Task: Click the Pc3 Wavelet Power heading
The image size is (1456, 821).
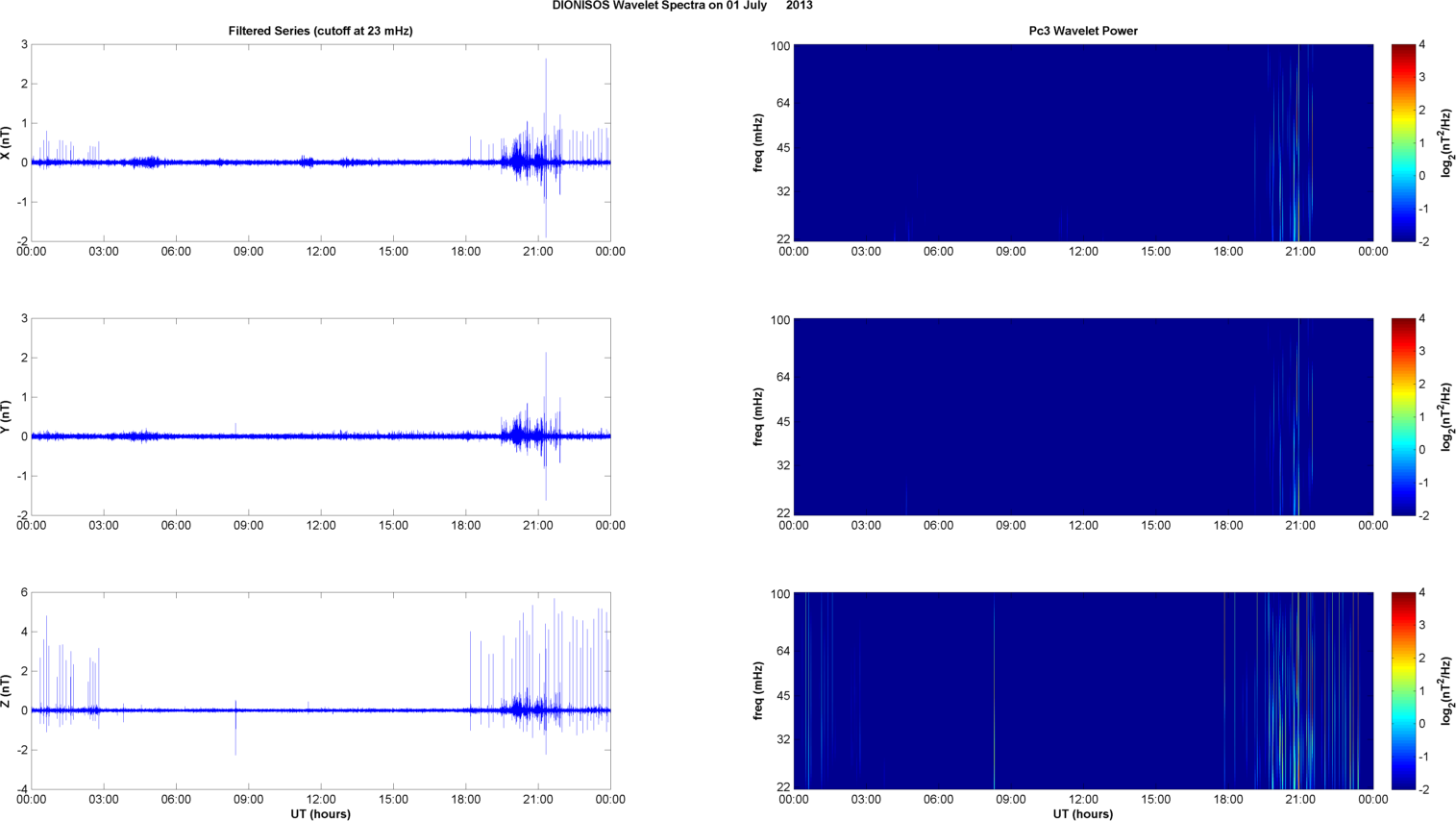Action: (1083, 31)
